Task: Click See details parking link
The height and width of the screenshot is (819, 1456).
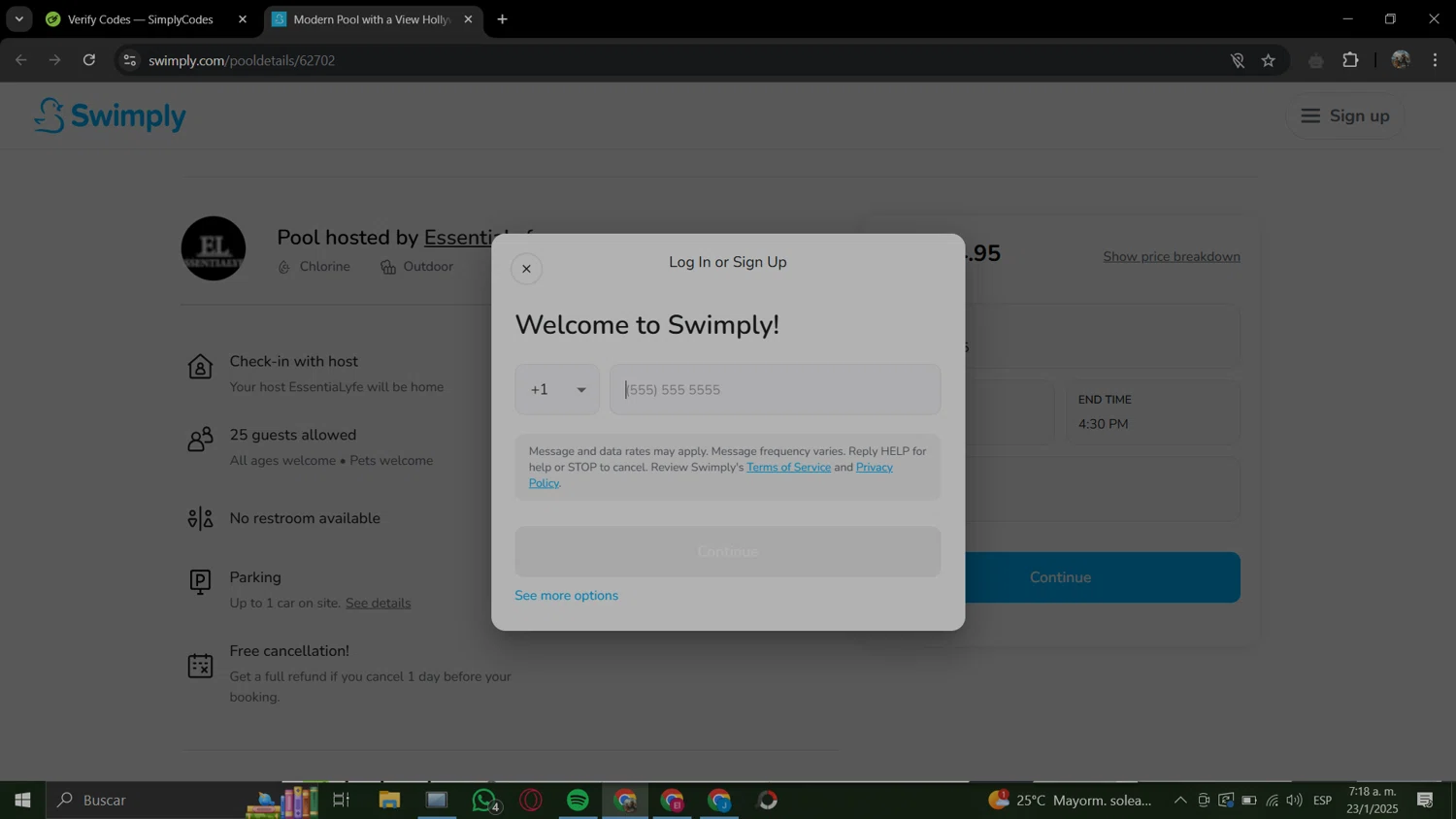Action: click(x=378, y=603)
